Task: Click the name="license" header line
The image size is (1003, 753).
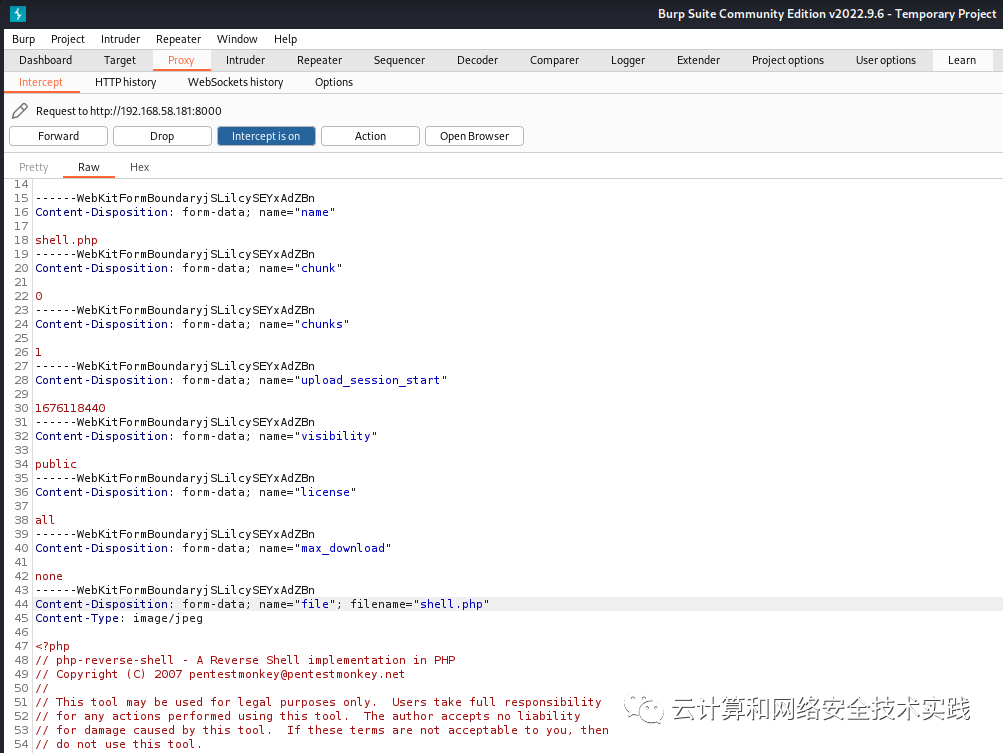Action: [x=196, y=492]
